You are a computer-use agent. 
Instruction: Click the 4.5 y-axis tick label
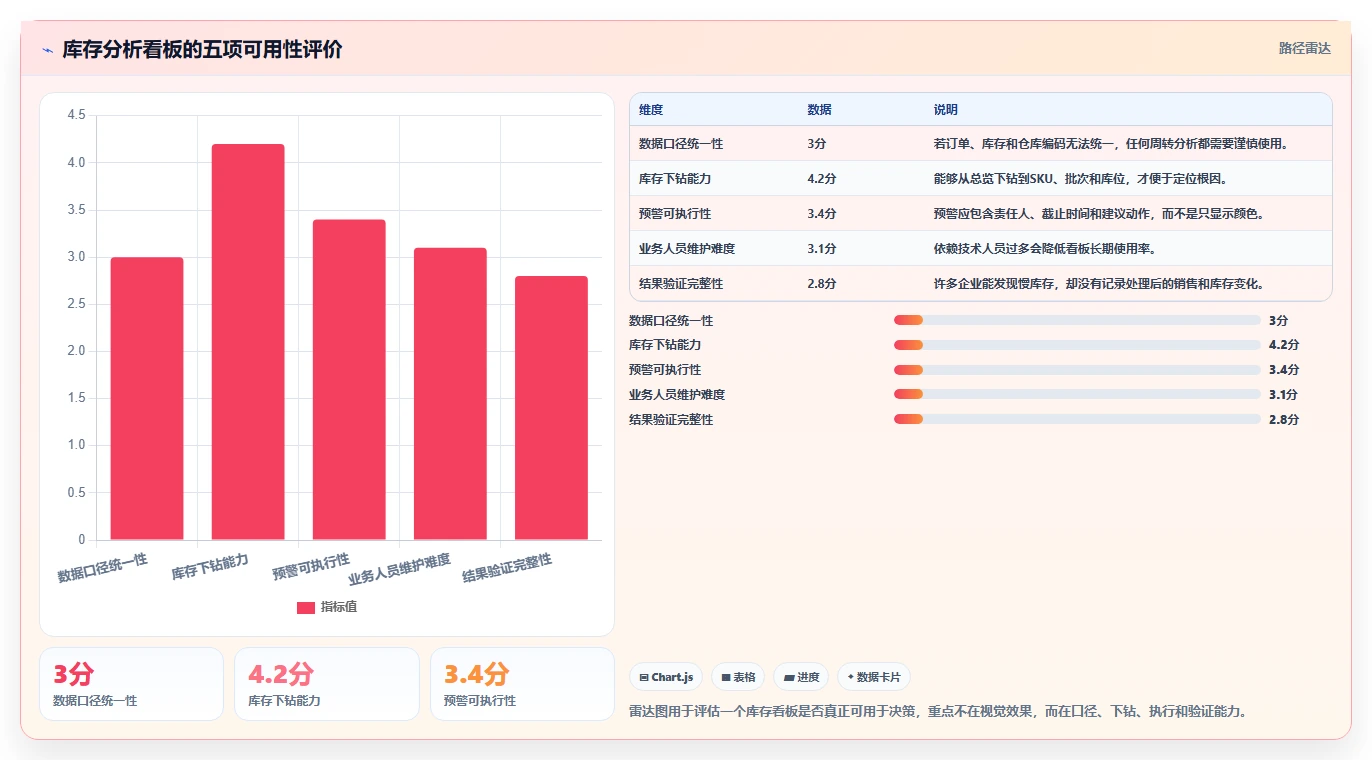click(76, 115)
